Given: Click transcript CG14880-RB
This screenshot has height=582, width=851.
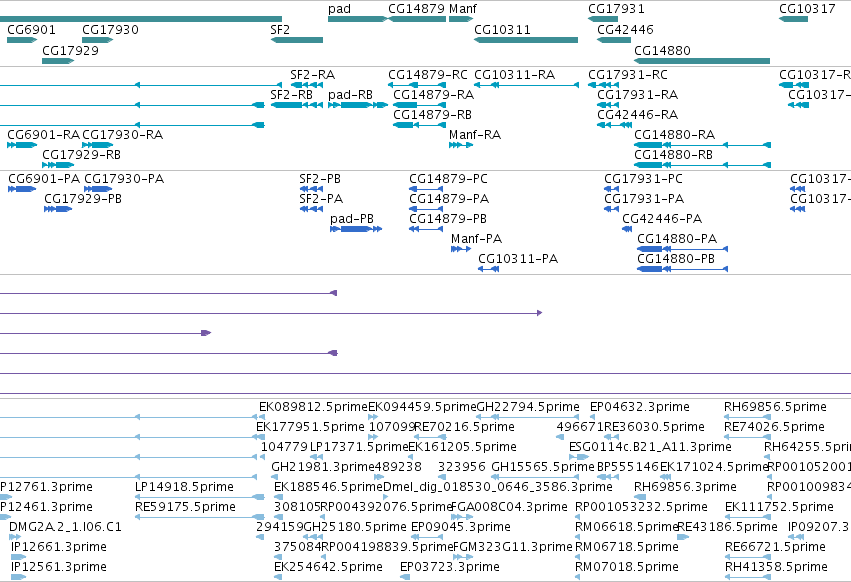Looking at the screenshot, I should [702, 165].
